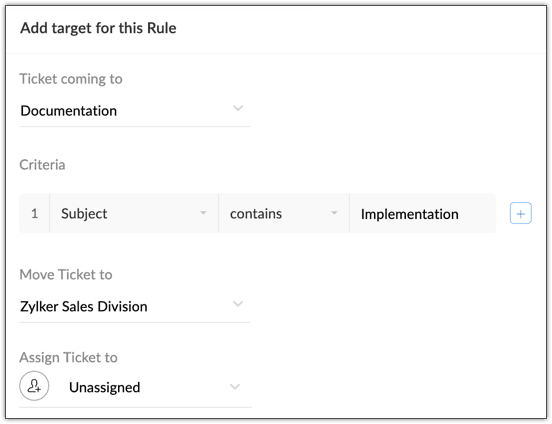Click the 'Move Ticket to' label
Viewport: 552px width, 424px height.
[66, 275]
